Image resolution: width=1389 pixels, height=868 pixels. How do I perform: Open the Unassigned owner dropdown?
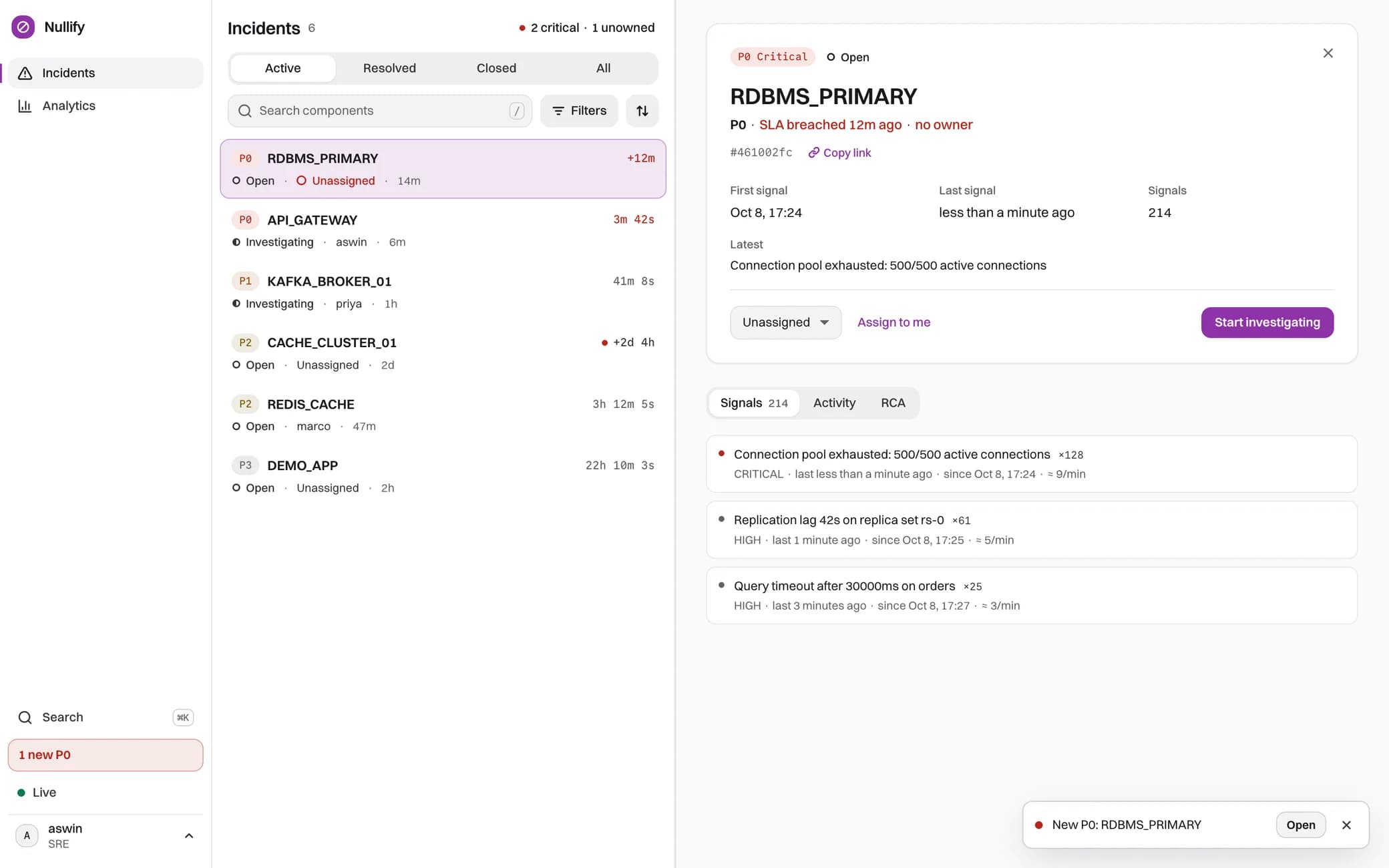(x=785, y=322)
